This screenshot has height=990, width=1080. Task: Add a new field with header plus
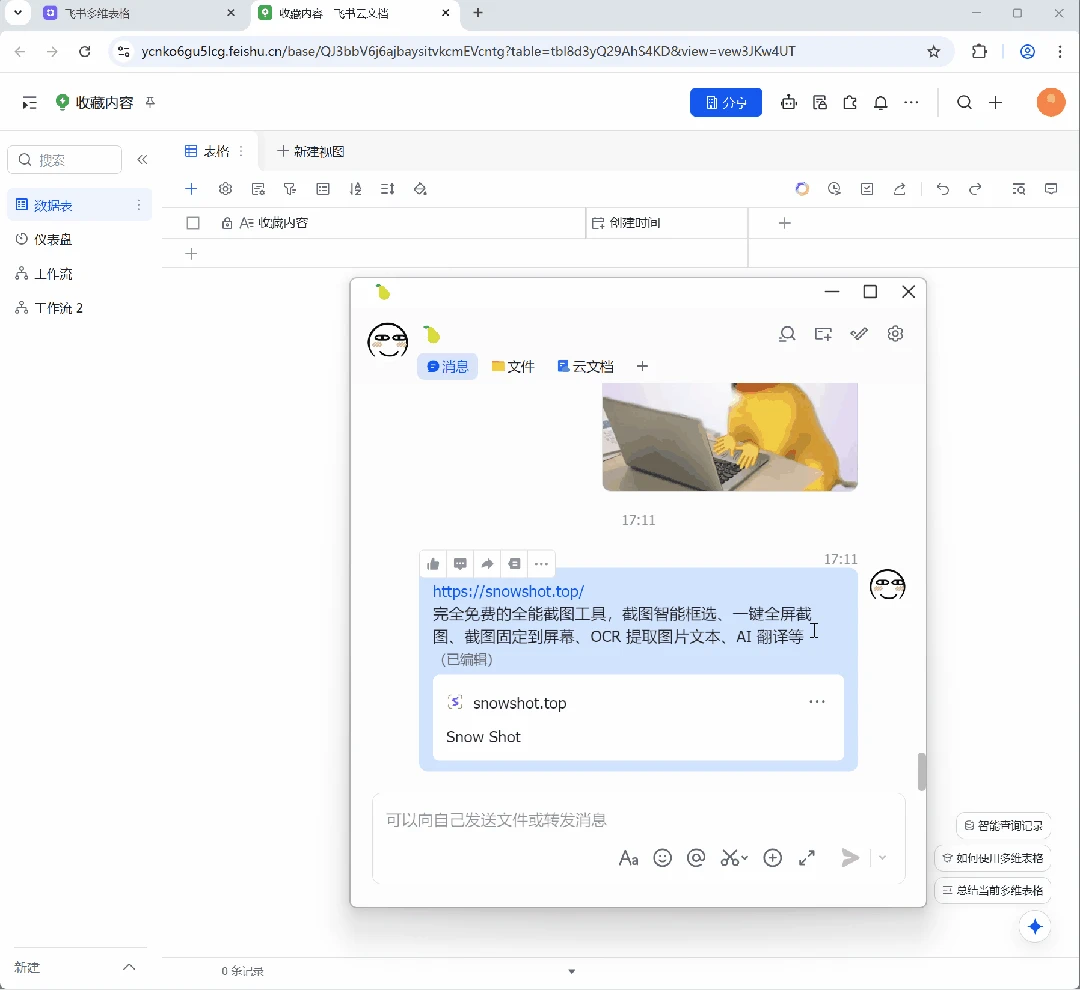point(785,223)
